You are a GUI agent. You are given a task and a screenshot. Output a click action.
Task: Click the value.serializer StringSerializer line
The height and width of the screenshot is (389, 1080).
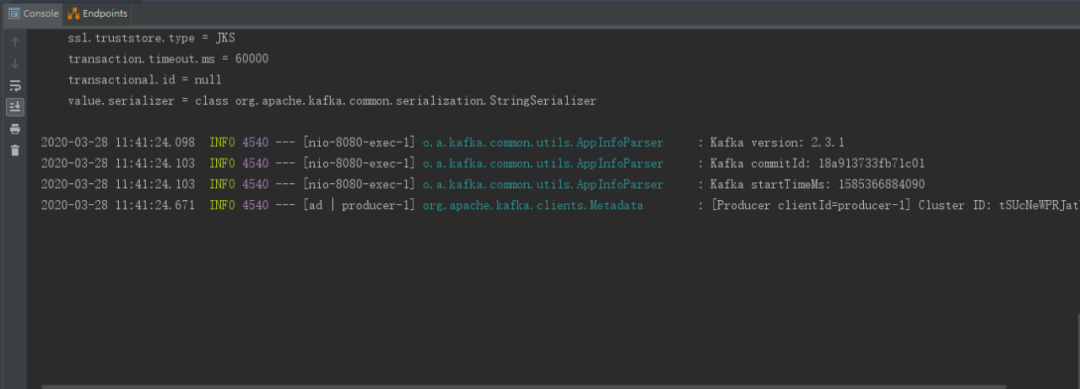pos(332,101)
